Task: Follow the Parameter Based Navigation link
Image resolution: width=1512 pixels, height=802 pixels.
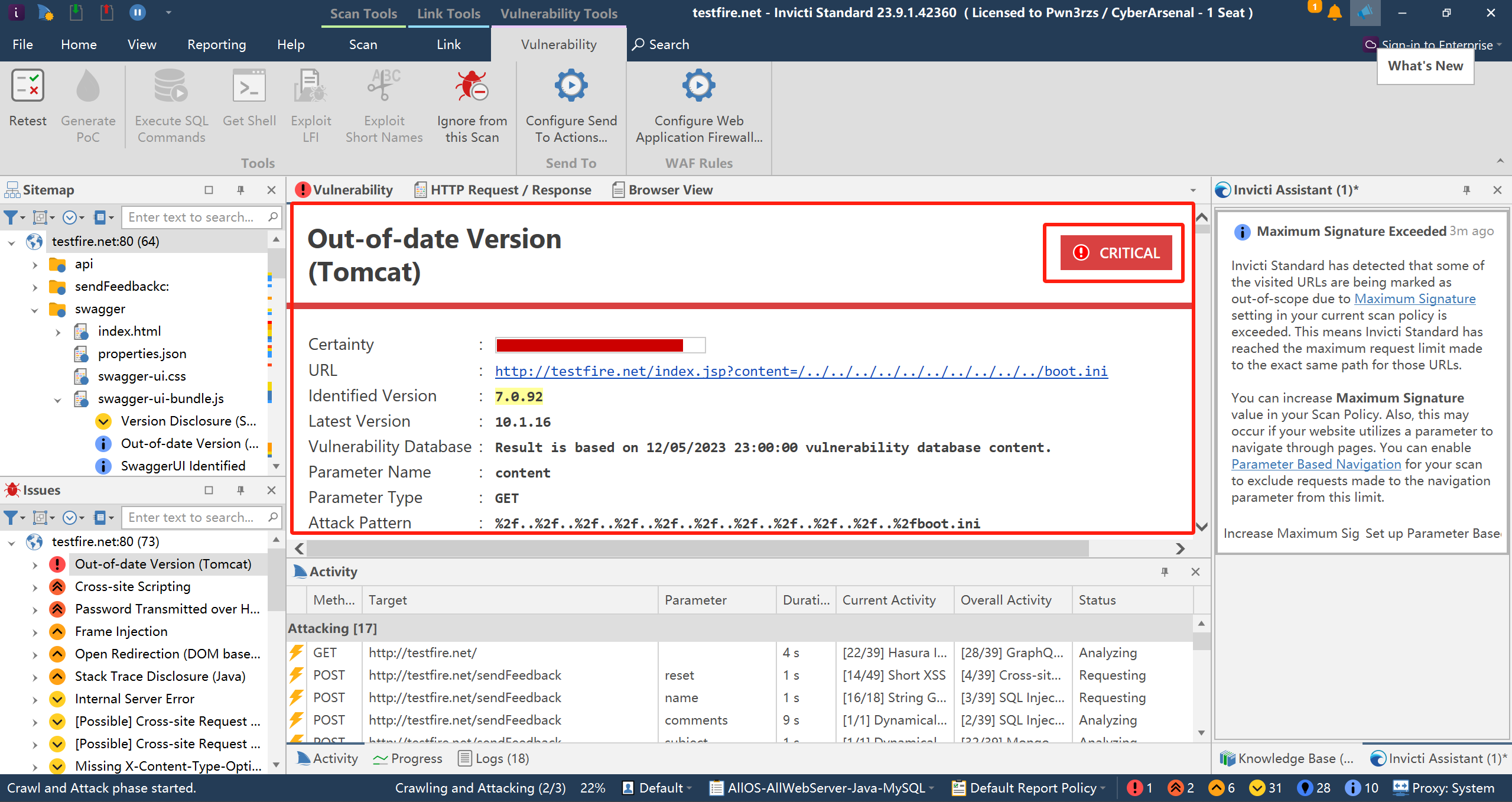Action: point(1316,464)
